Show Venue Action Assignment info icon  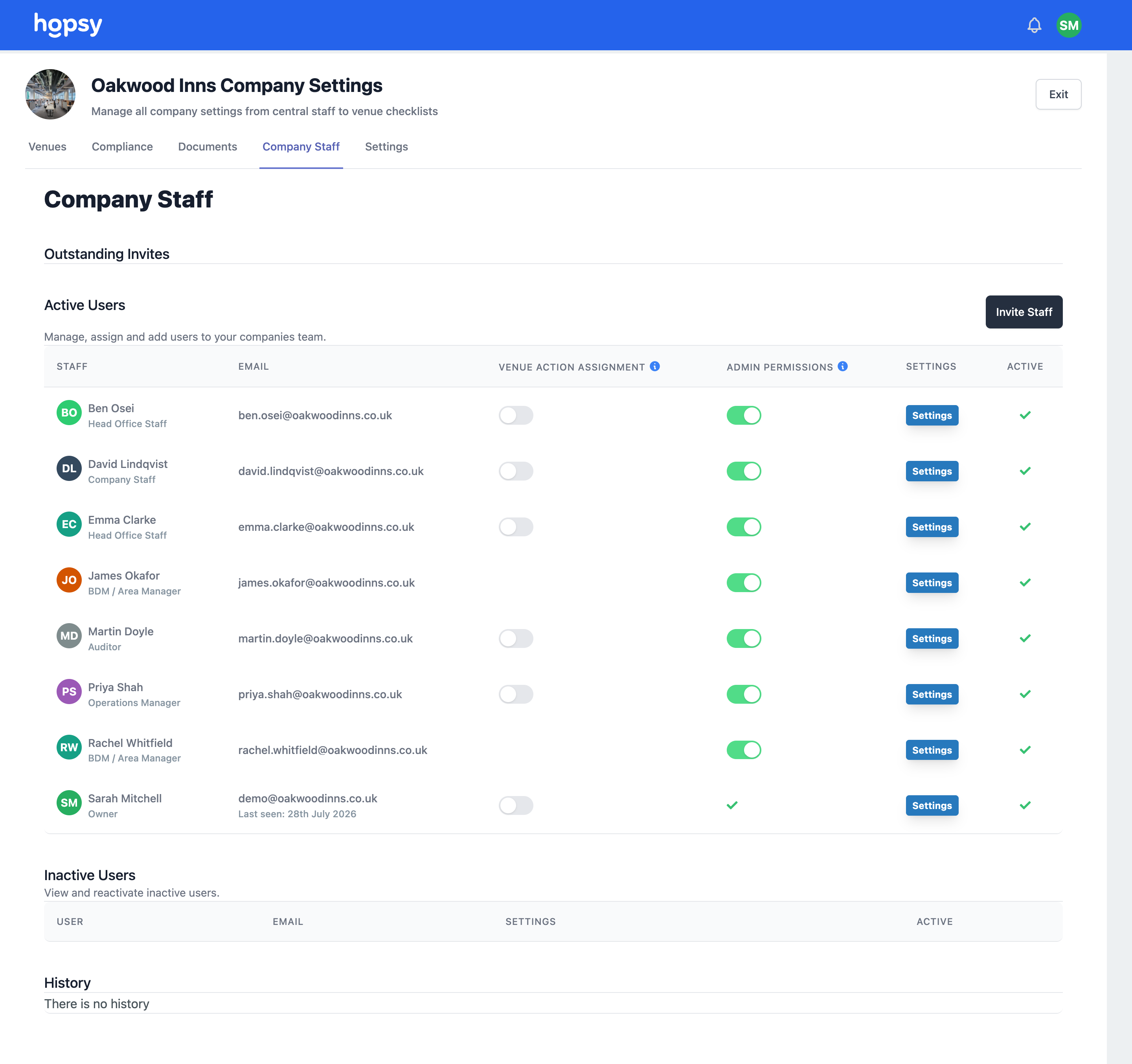point(655,367)
